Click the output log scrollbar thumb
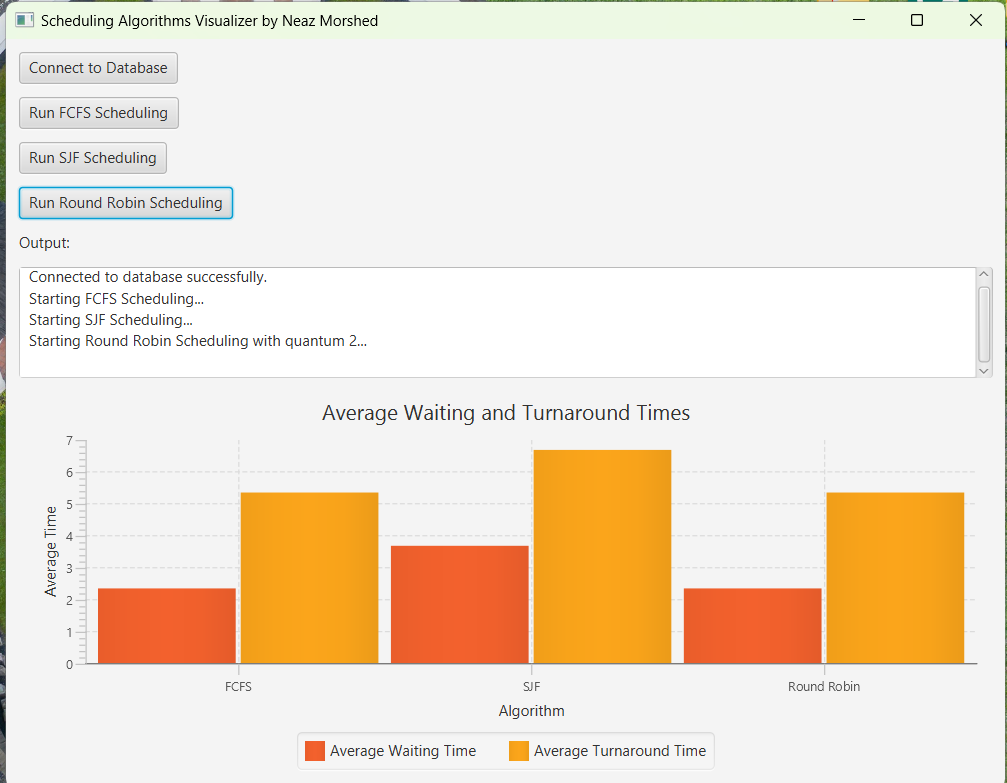This screenshot has height=783, width=1007. tap(984, 323)
